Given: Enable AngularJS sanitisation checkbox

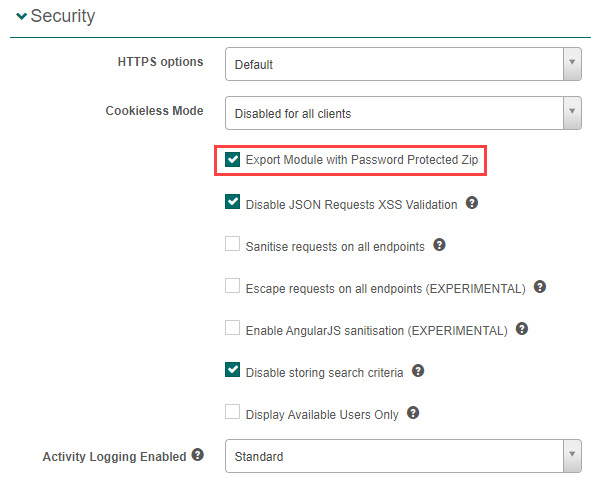Looking at the screenshot, I should pyautogui.click(x=233, y=329).
